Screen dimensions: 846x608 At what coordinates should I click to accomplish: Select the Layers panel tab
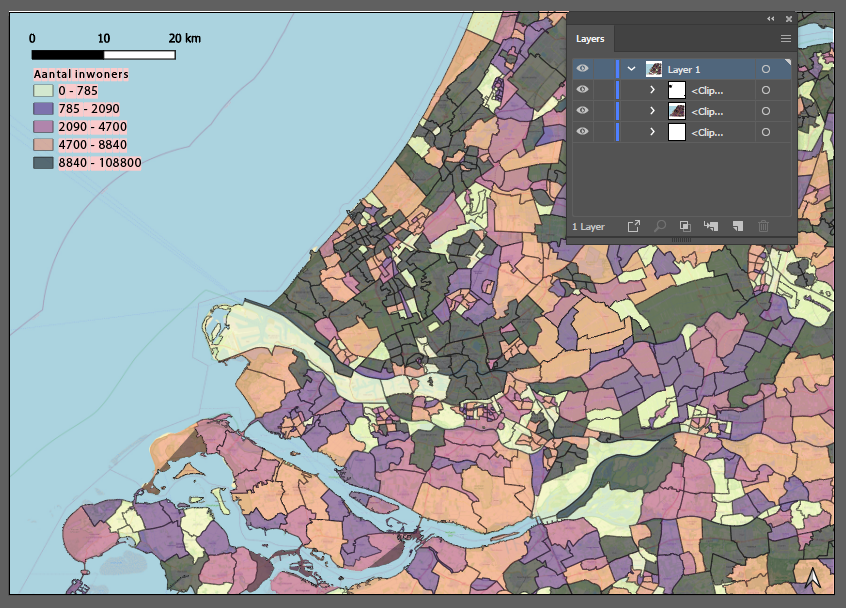(590, 39)
